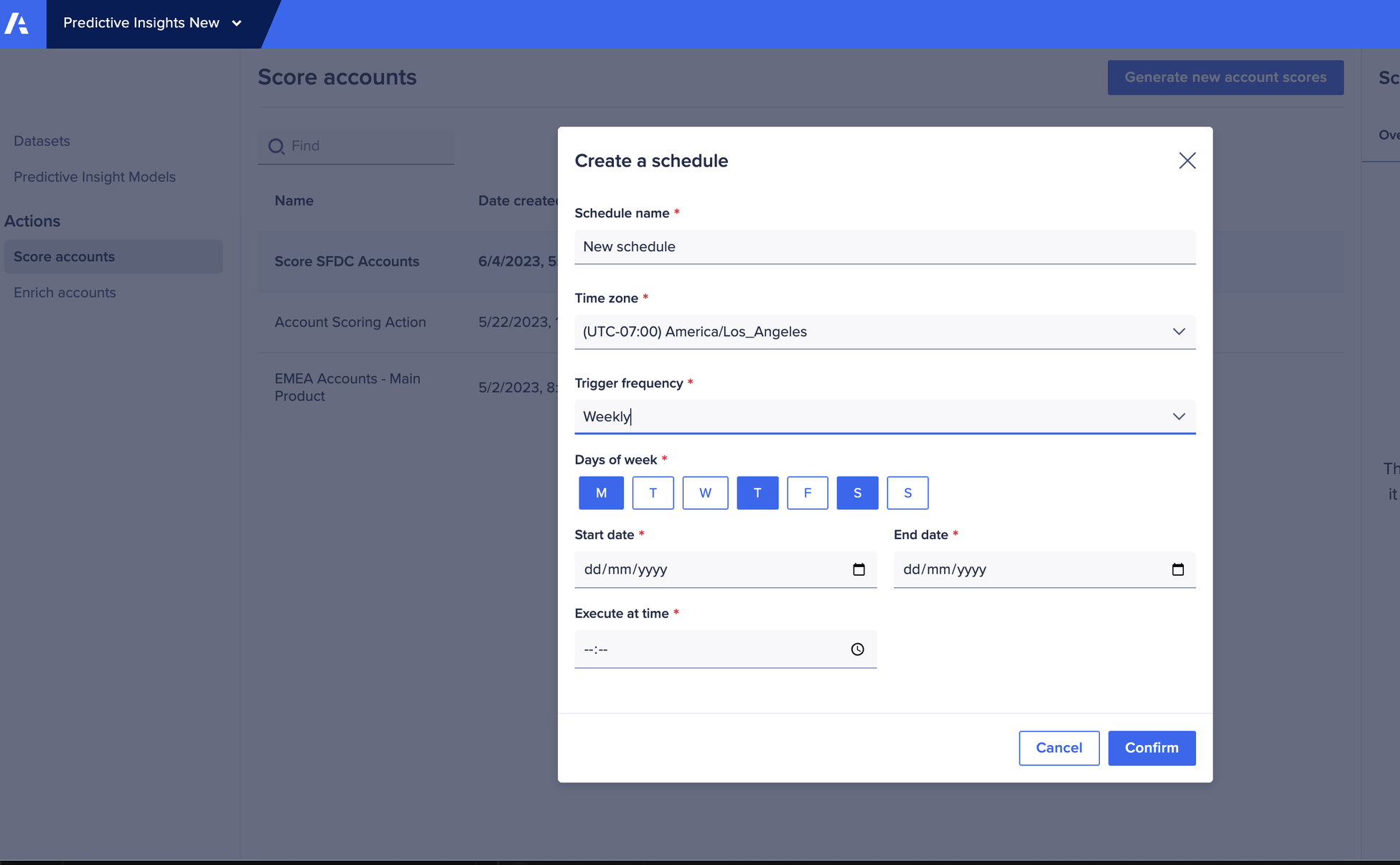
Task: Close the Create a schedule dialog
Action: (x=1187, y=161)
